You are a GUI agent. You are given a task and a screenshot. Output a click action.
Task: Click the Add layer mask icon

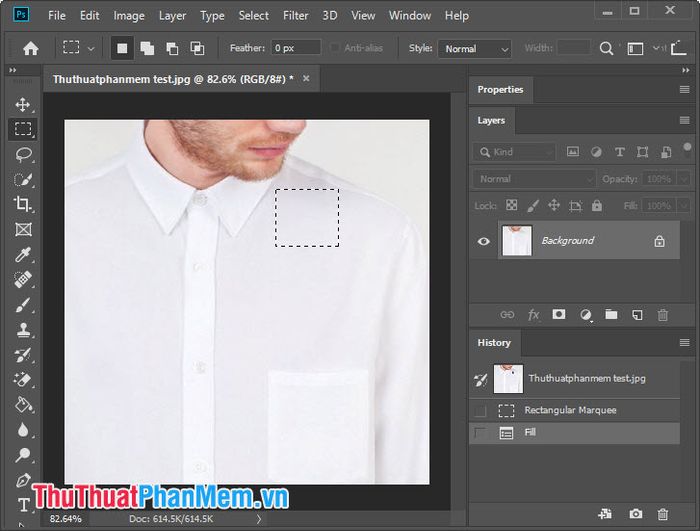[x=558, y=314]
